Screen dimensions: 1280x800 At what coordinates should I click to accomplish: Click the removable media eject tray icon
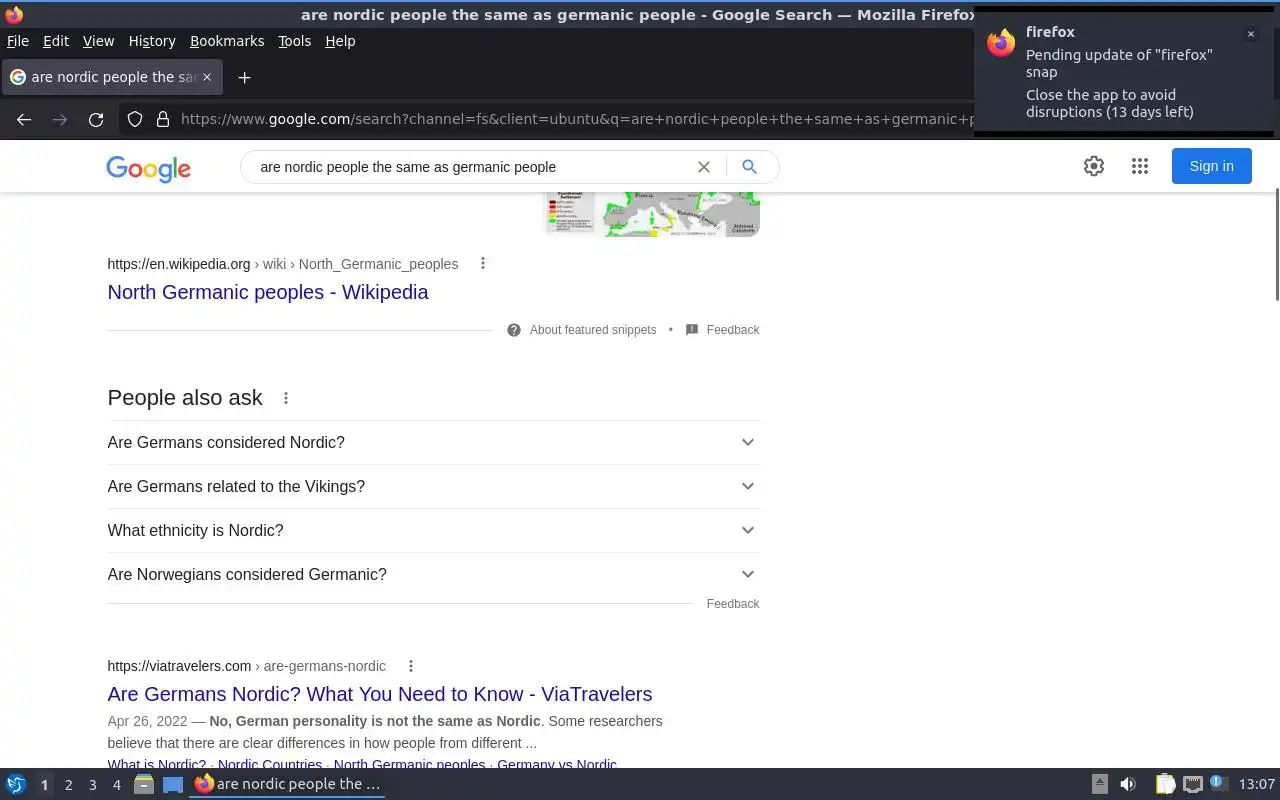[x=1099, y=785]
